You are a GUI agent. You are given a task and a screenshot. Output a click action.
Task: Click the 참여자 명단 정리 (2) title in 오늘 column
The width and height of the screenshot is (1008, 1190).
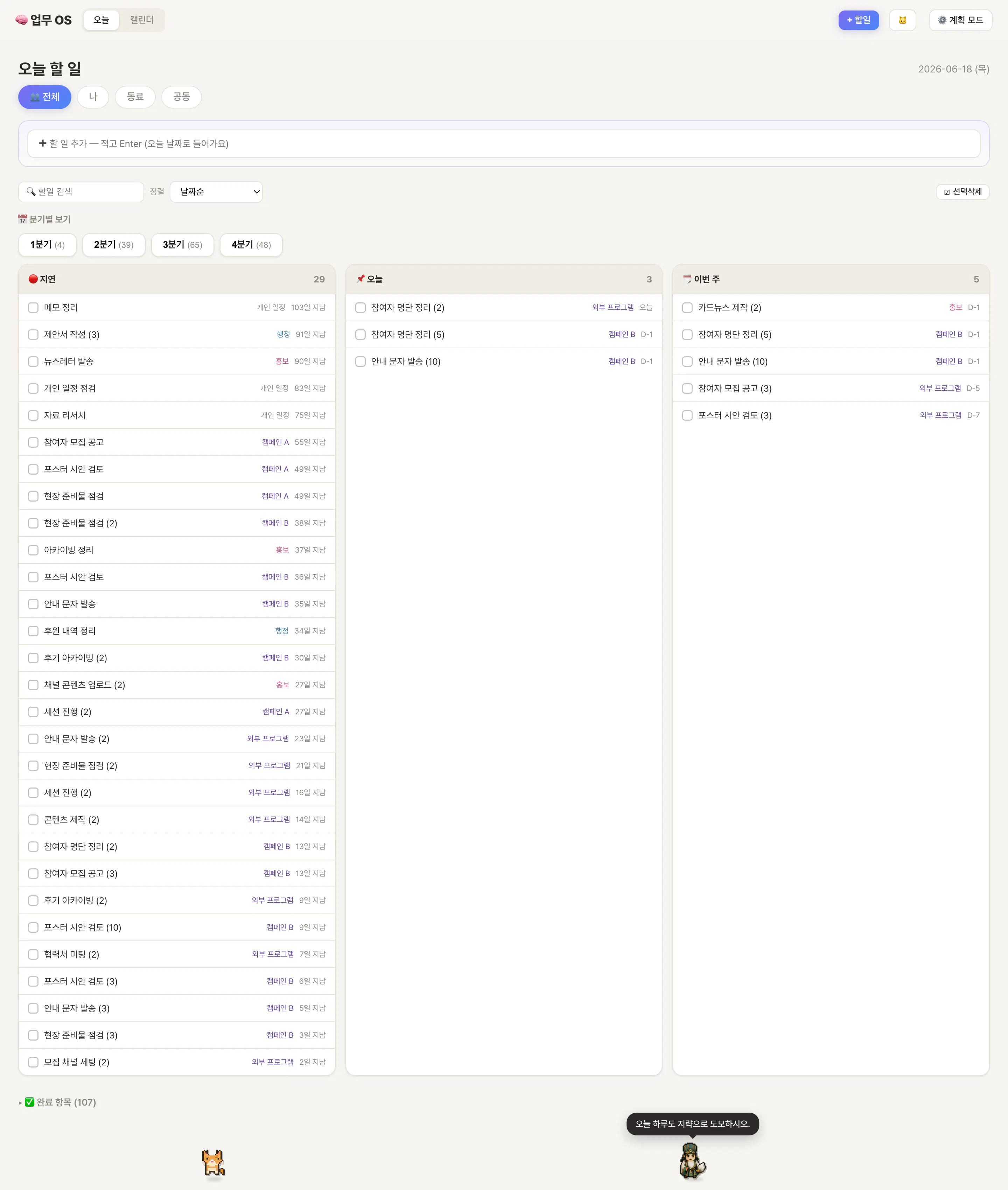[x=407, y=307]
